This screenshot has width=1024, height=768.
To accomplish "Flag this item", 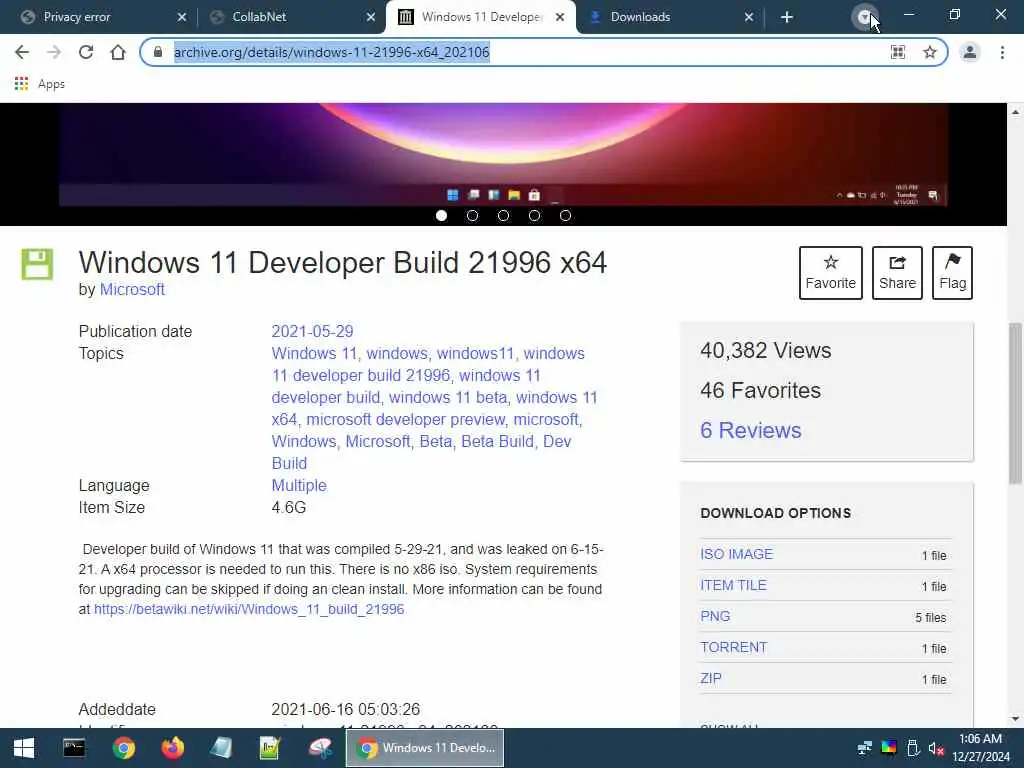I will tap(952, 272).
